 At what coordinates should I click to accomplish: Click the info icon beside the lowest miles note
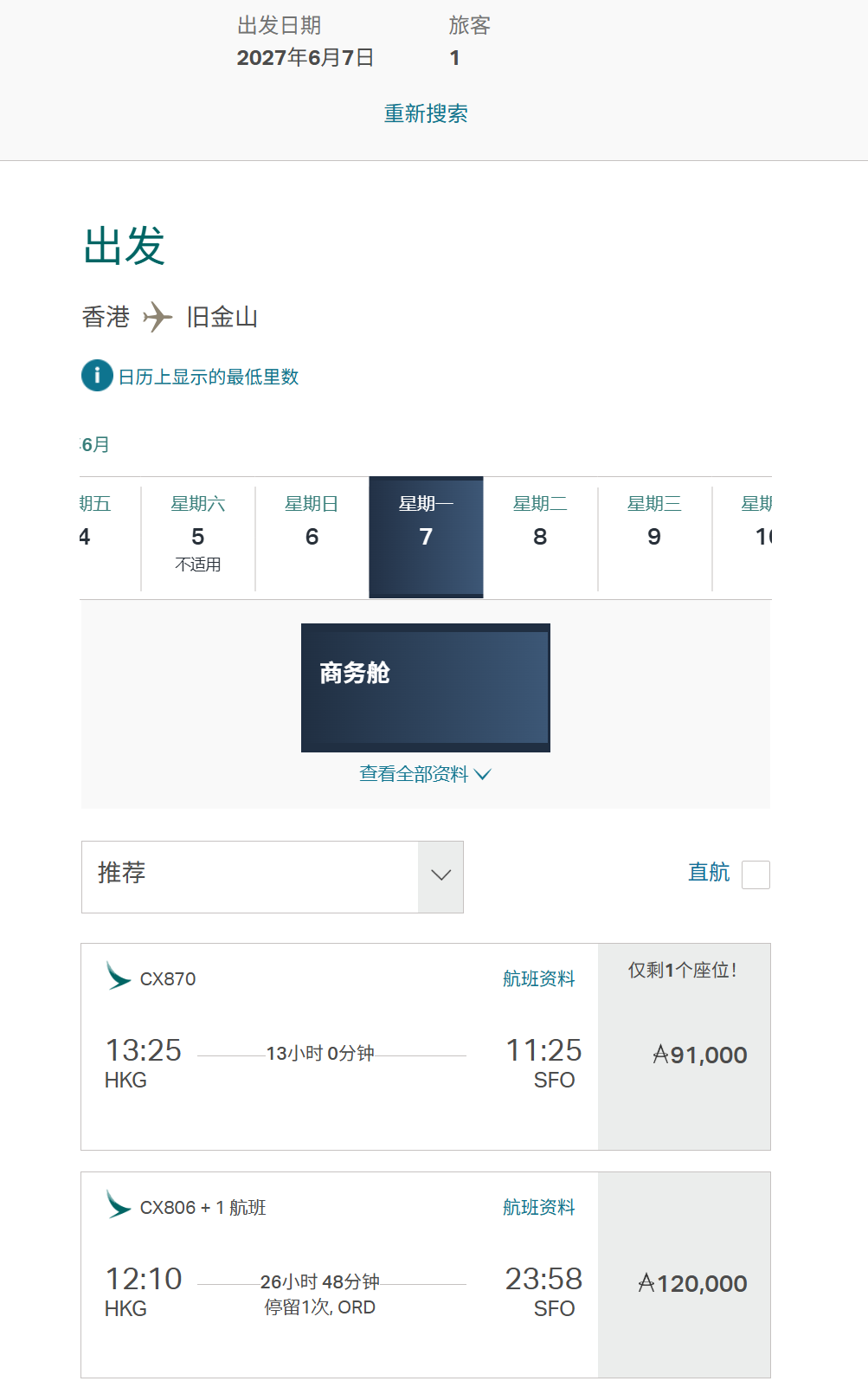97,375
